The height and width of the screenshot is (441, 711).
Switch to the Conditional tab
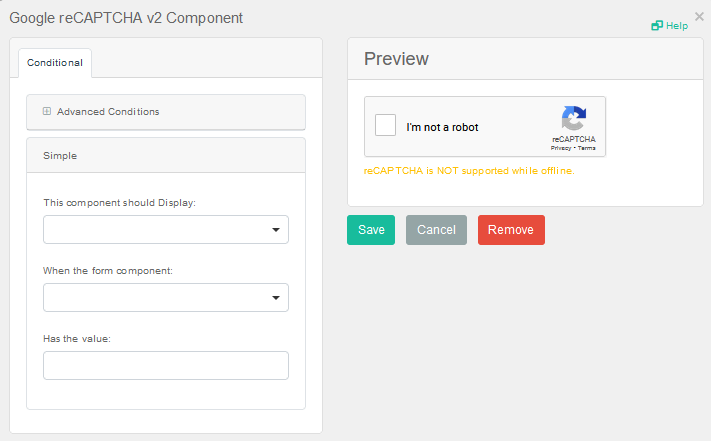point(55,63)
